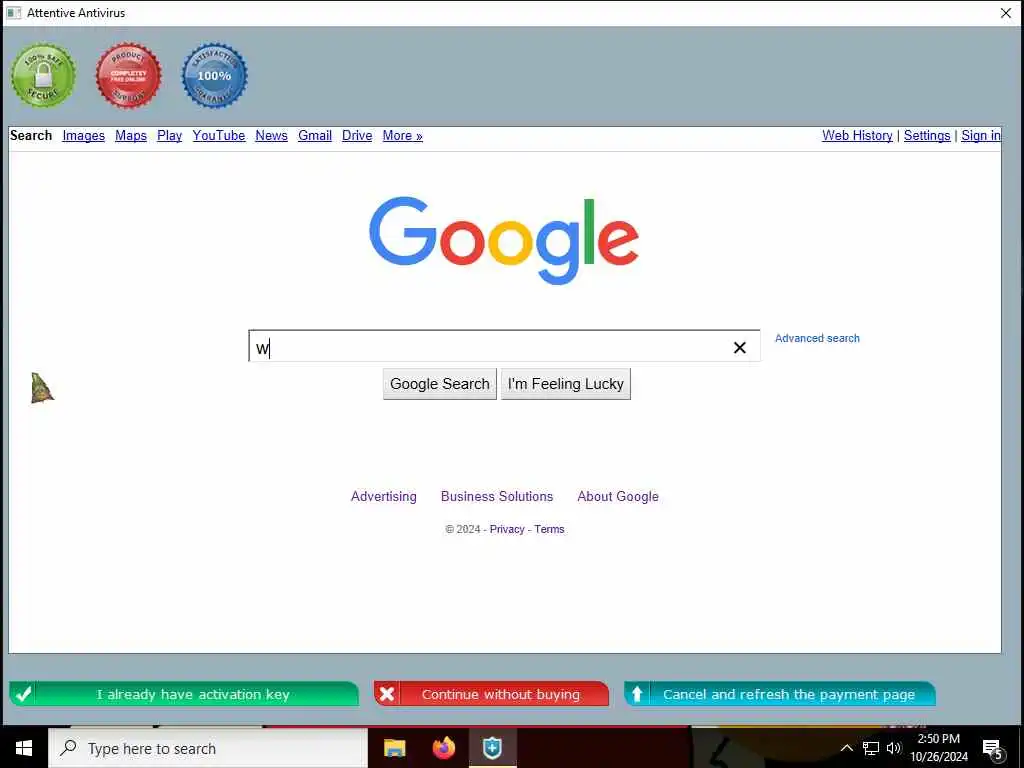
Task: Click the I'm Feeling Lucky button
Action: click(566, 384)
